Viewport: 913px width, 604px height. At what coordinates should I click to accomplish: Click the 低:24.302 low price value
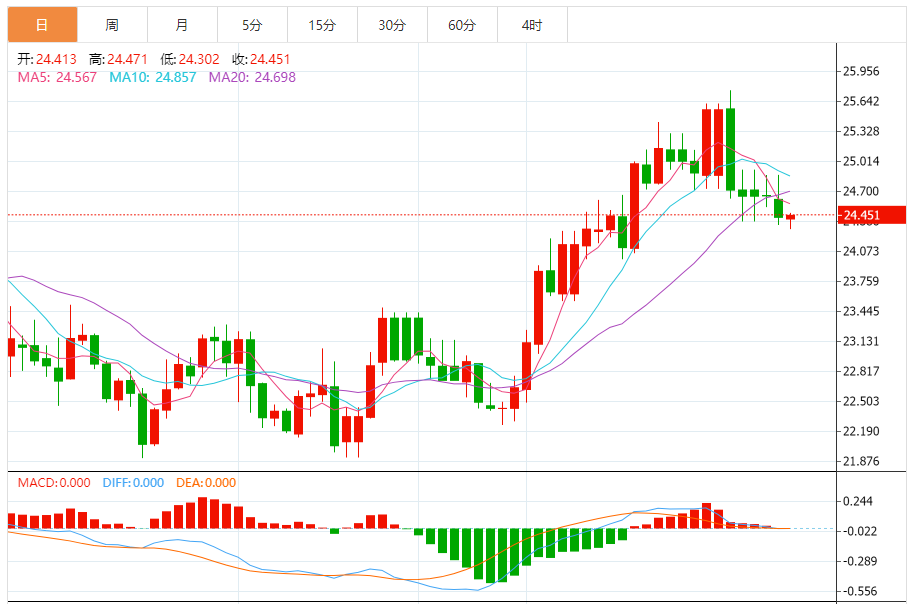[x=190, y=59]
